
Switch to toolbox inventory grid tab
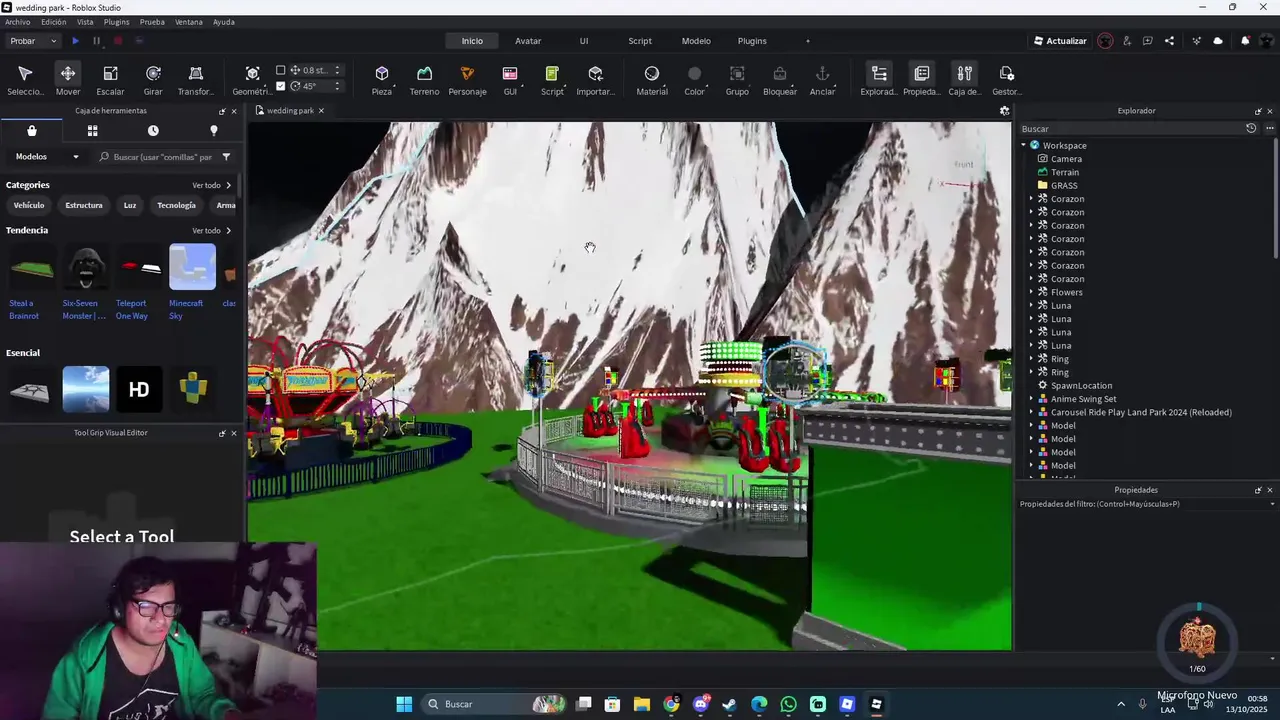[92, 130]
